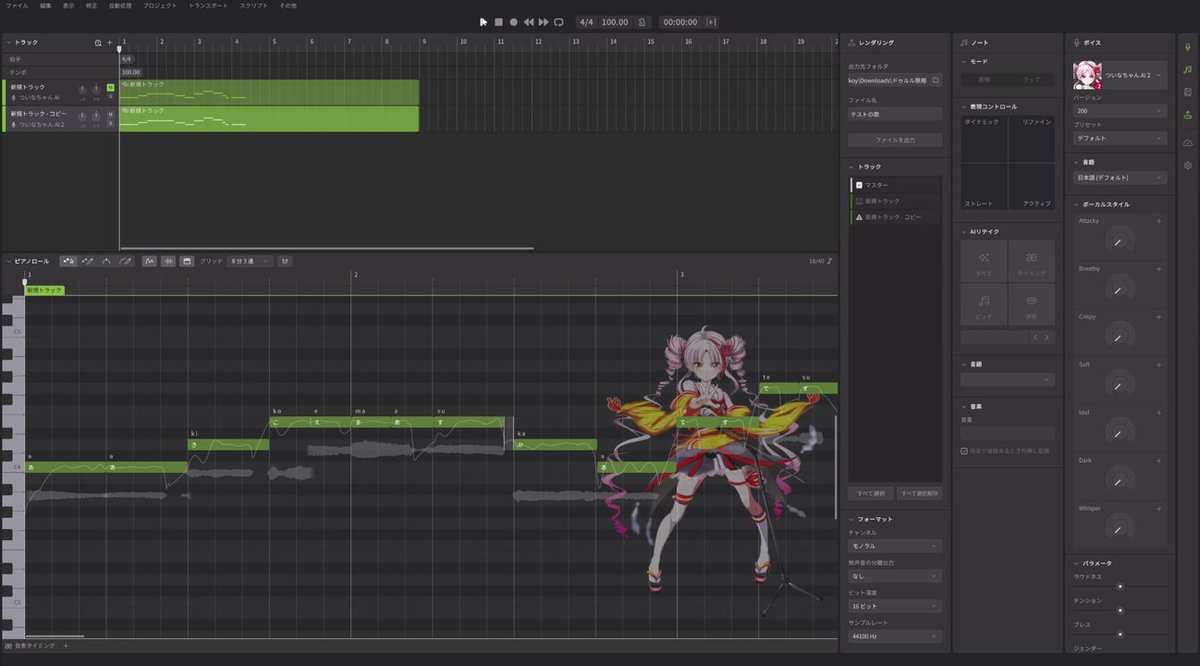
Task: Open the cloud sidebar icon
Action: [1187, 142]
